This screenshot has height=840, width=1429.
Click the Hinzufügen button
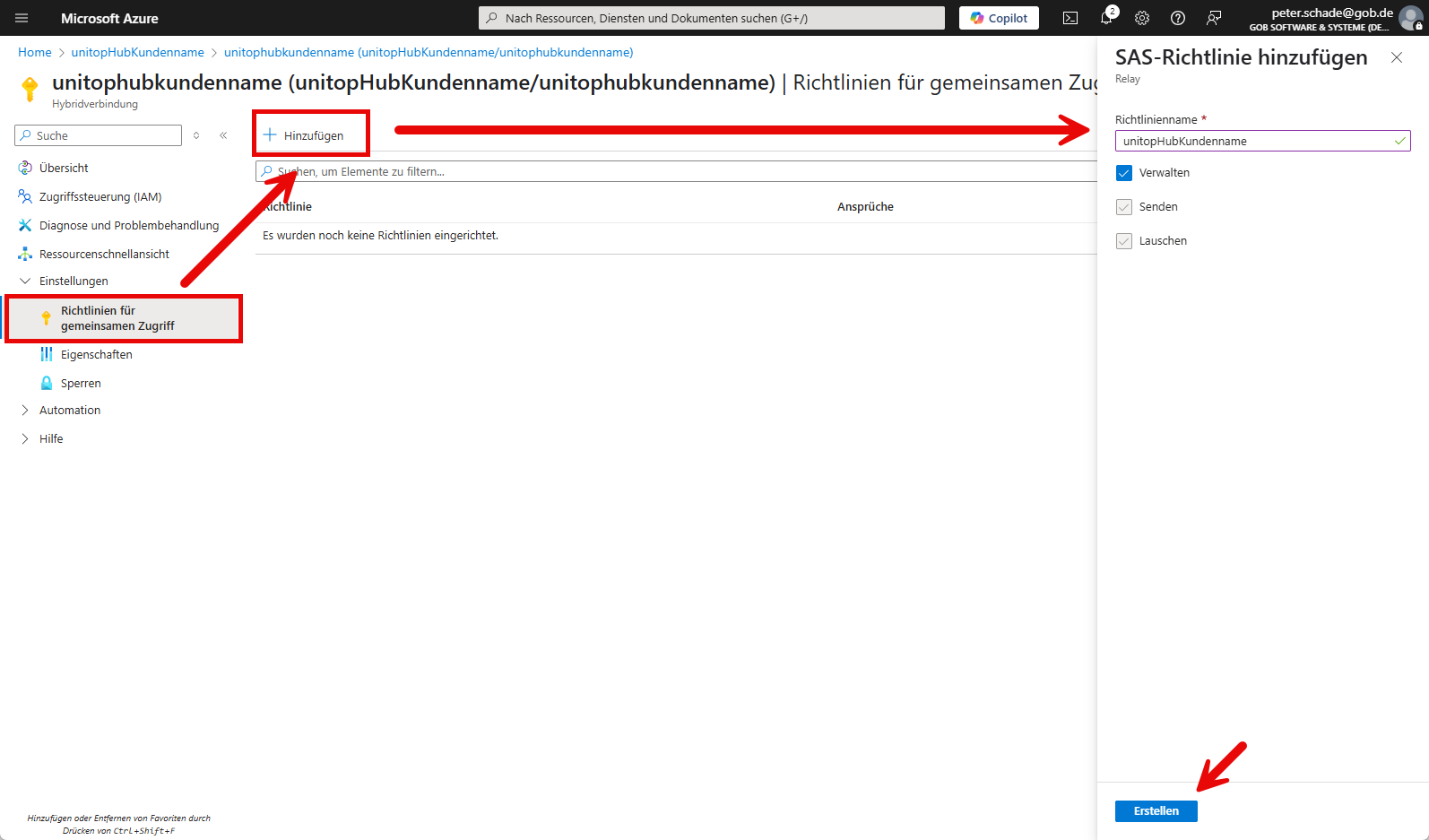pos(304,135)
